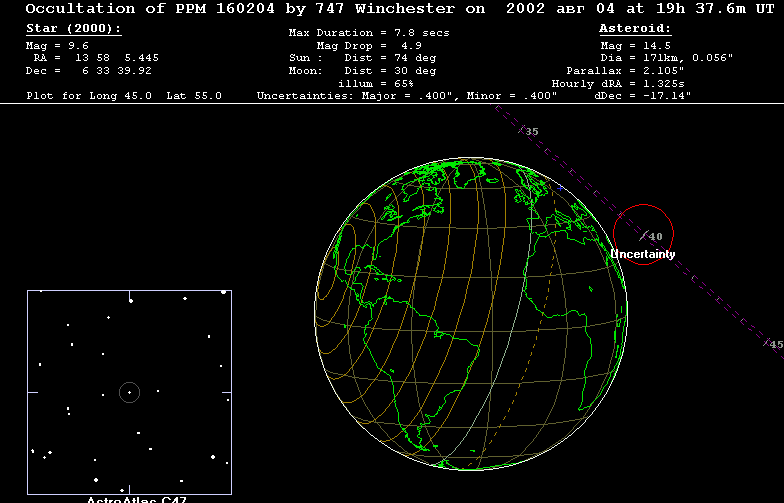Image resolution: width=784 pixels, height=503 pixels.
Task: Click the star 'Mag = 9.6' value
Action: coord(57,46)
